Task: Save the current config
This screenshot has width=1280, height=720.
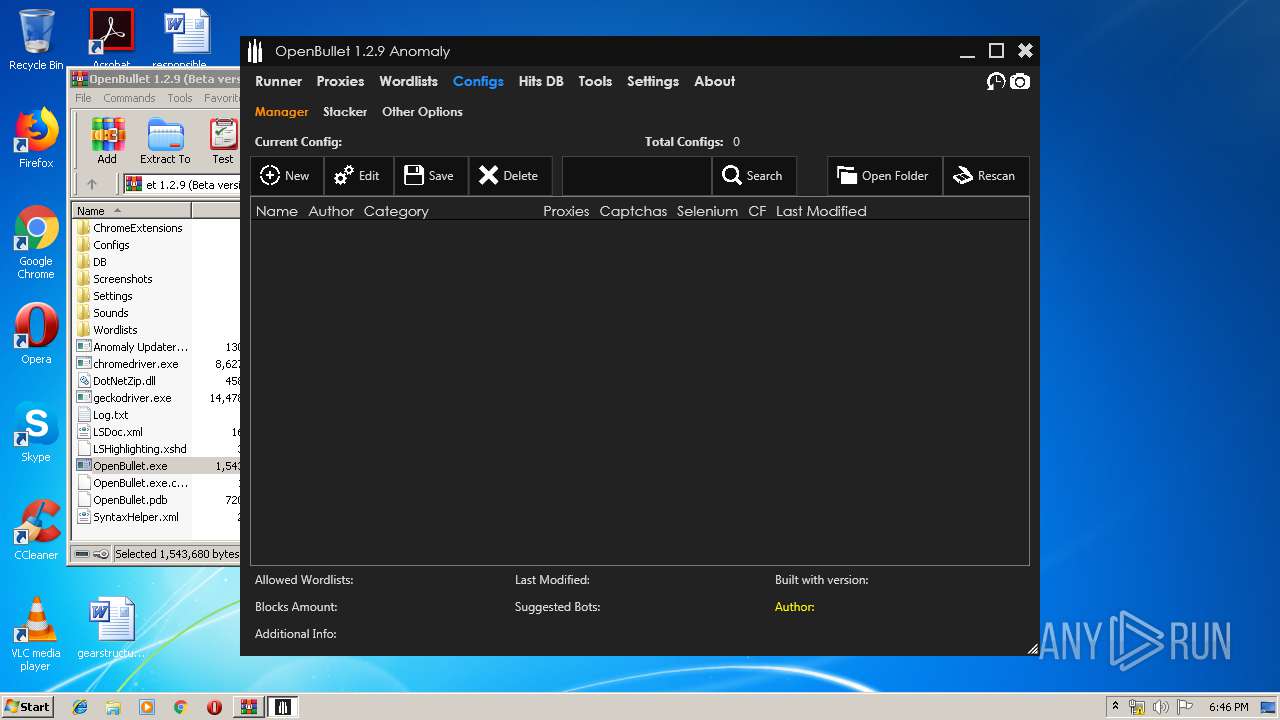Action: click(x=430, y=176)
